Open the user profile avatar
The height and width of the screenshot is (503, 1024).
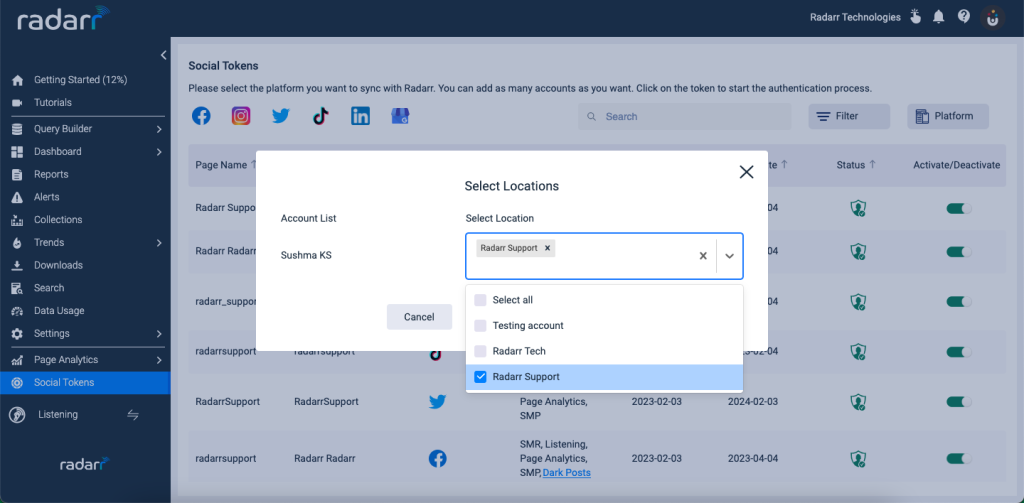(x=993, y=18)
